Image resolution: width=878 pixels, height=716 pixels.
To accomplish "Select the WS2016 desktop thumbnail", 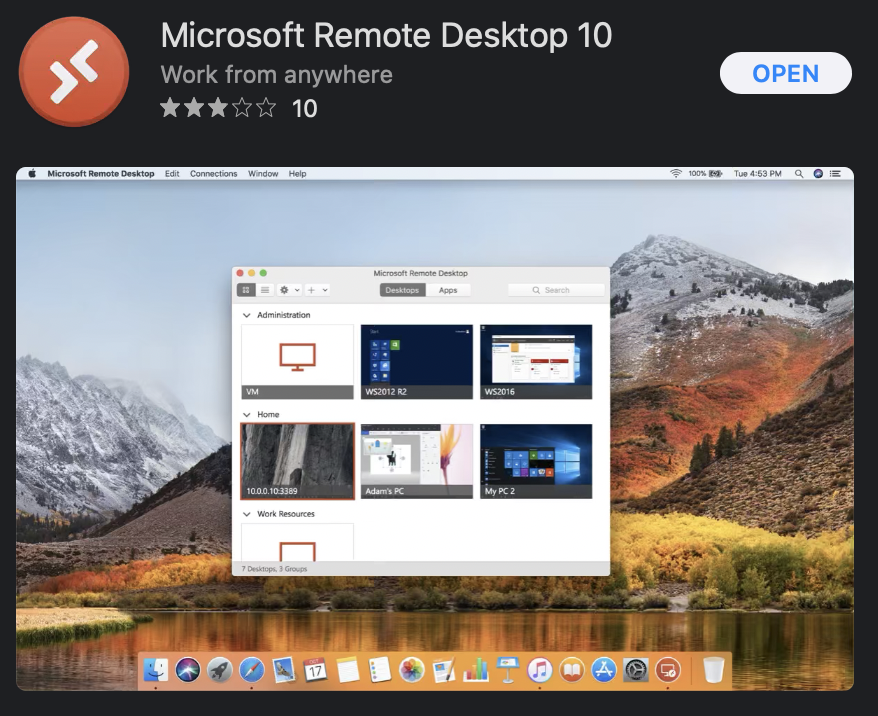I will tap(536, 362).
